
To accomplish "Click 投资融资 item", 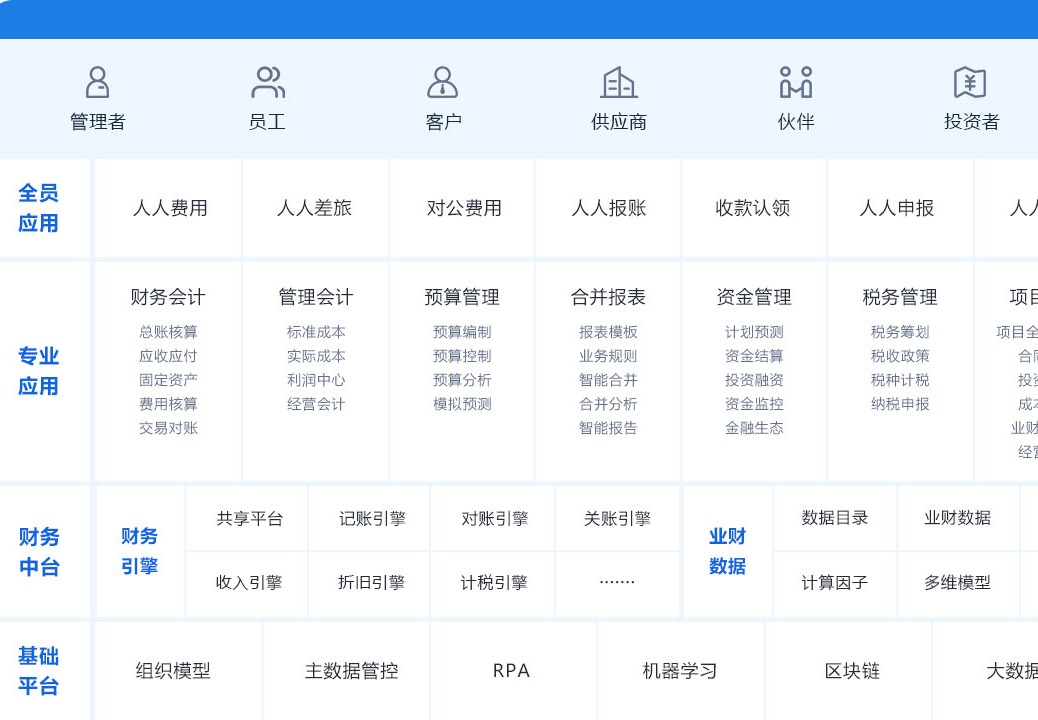I will tap(754, 380).
